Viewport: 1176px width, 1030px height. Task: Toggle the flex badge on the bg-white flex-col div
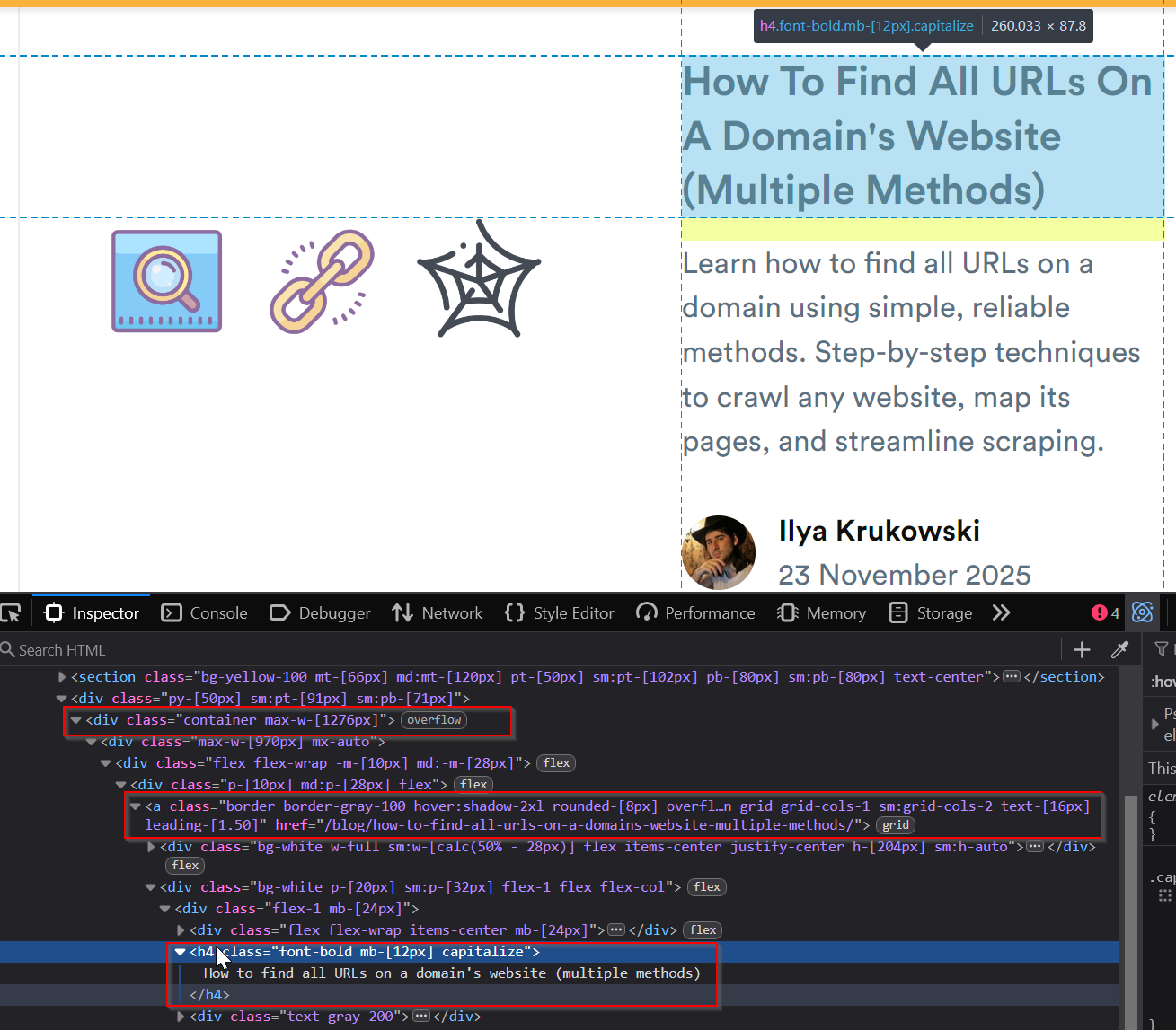point(706,886)
